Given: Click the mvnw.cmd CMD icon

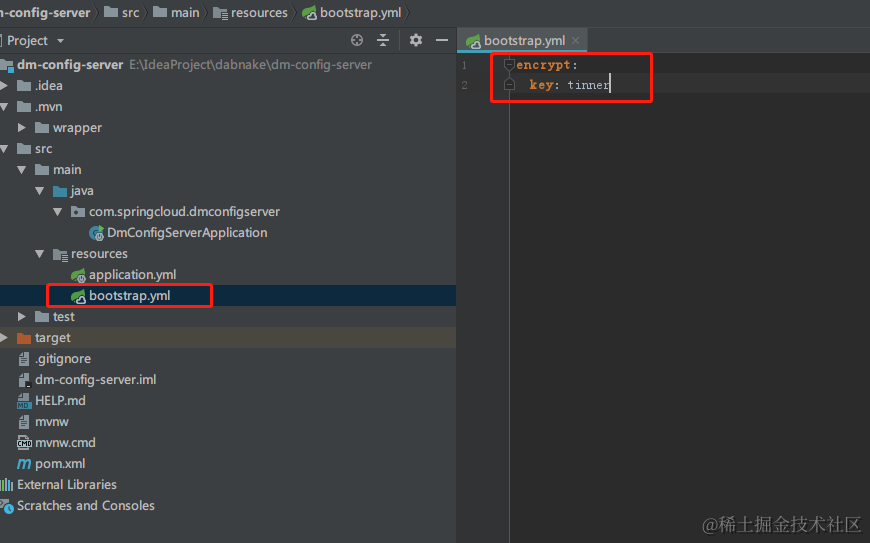Looking at the screenshot, I should click(x=24, y=443).
